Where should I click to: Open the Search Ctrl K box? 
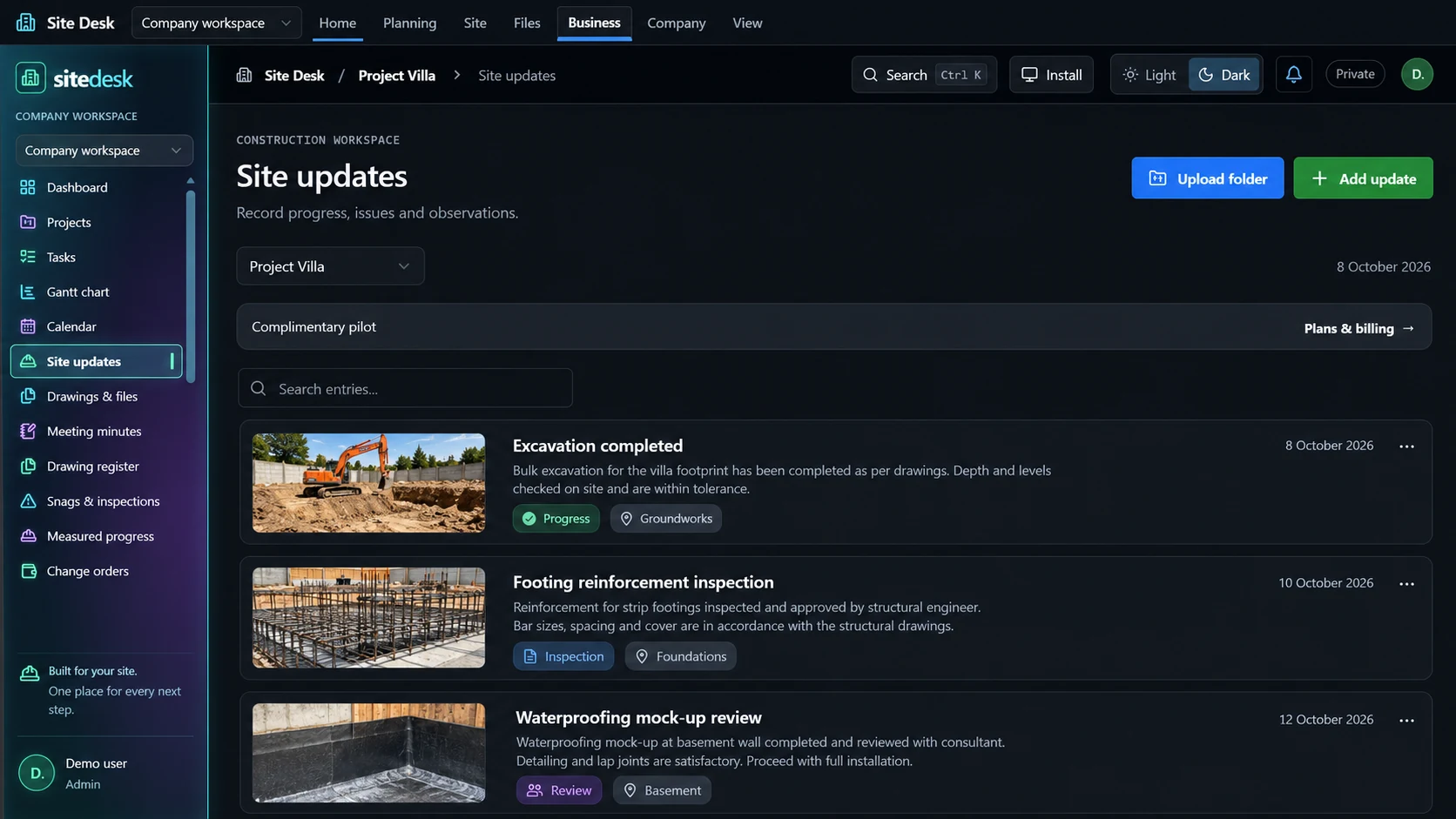pos(924,75)
